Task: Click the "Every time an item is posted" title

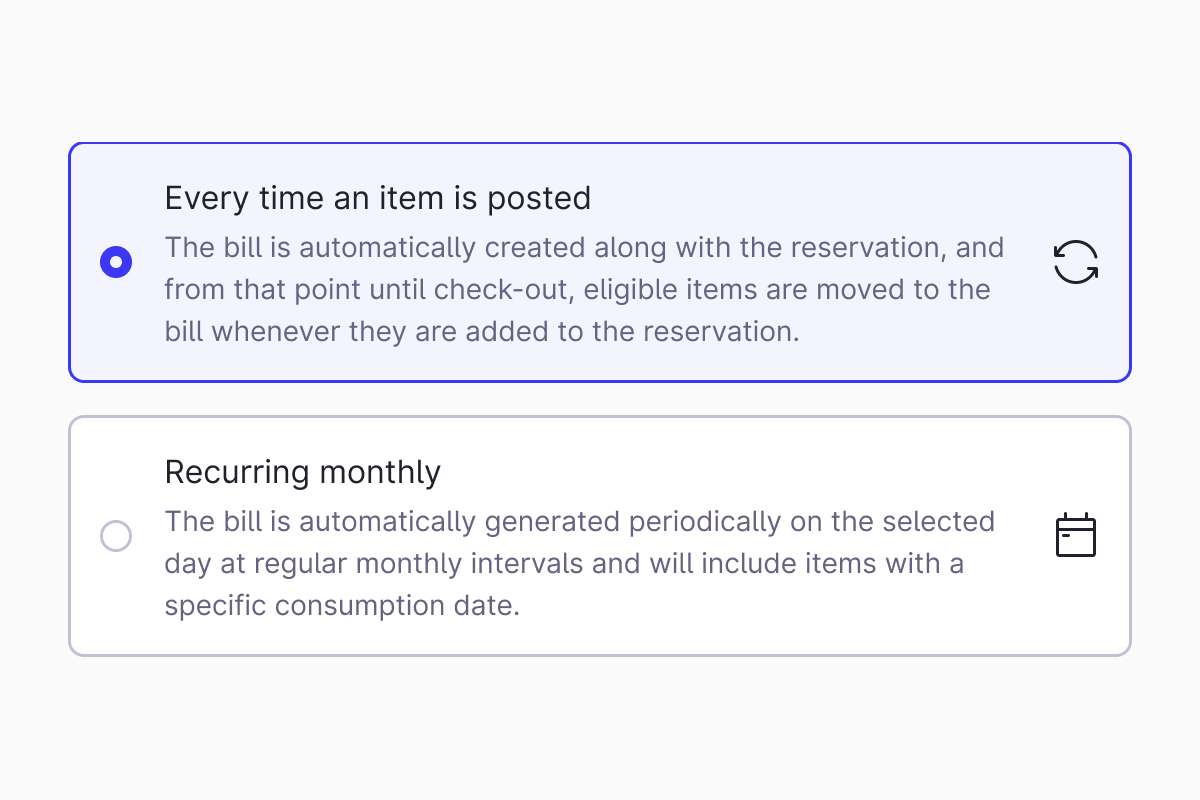Action: [377, 198]
